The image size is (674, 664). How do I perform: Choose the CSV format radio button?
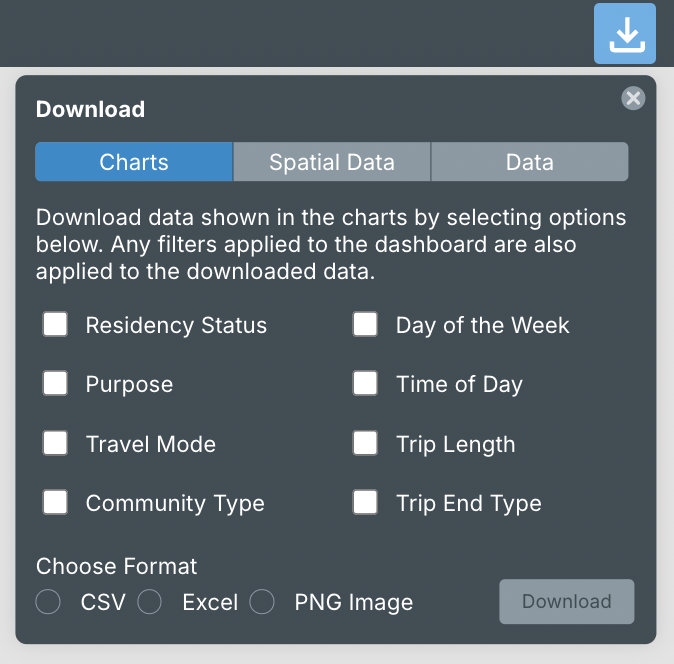[49, 602]
